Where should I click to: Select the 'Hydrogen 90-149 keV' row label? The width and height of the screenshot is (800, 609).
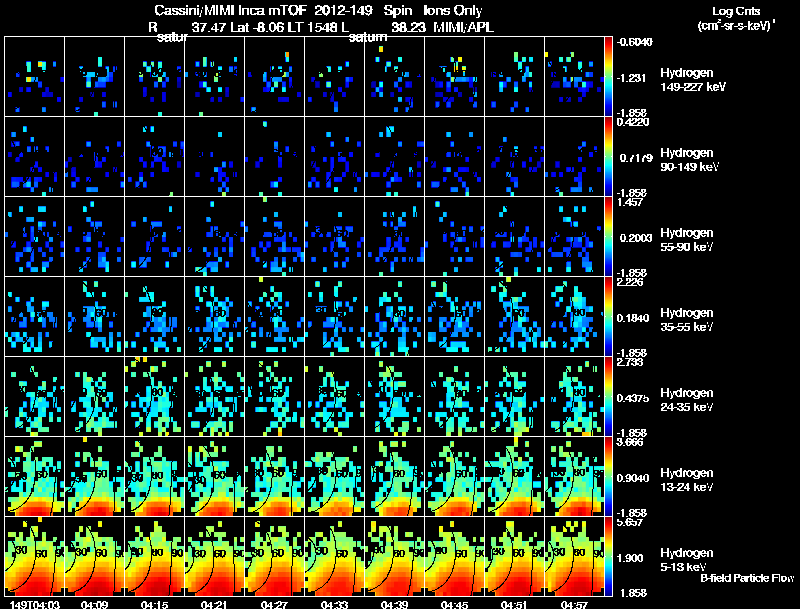690,160
